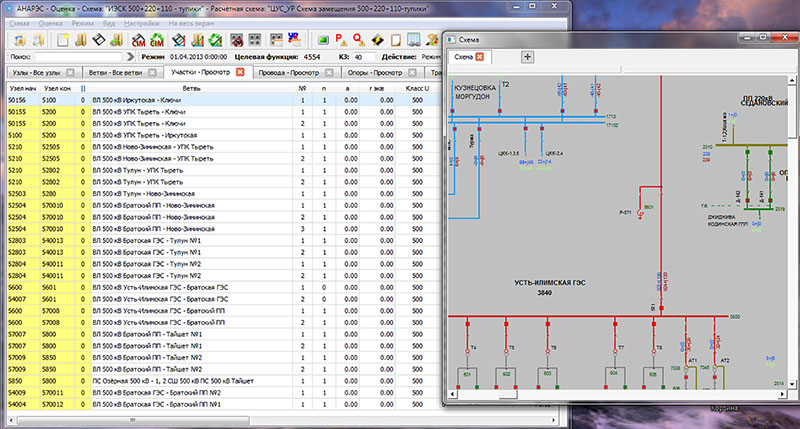This screenshot has height=429, width=800.
Task: Click the first folder icon in toolbar
Action: (20, 40)
